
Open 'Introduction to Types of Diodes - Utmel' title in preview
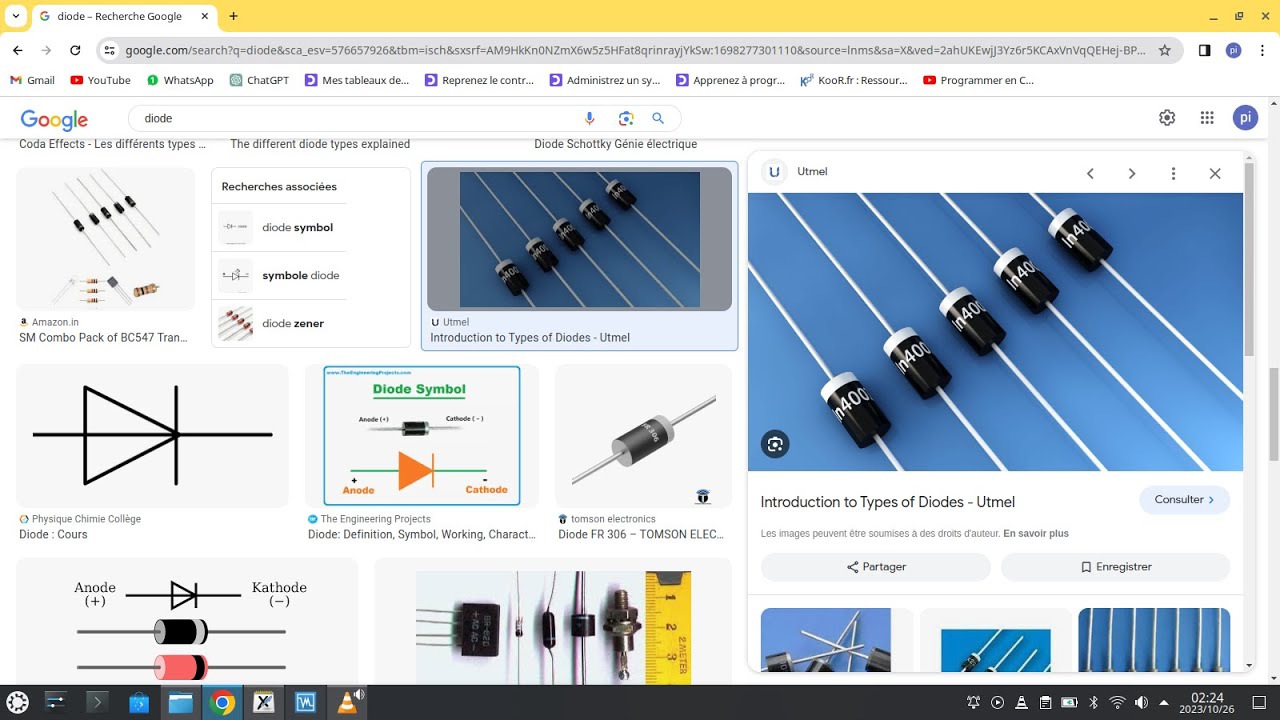pyautogui.click(x=888, y=502)
